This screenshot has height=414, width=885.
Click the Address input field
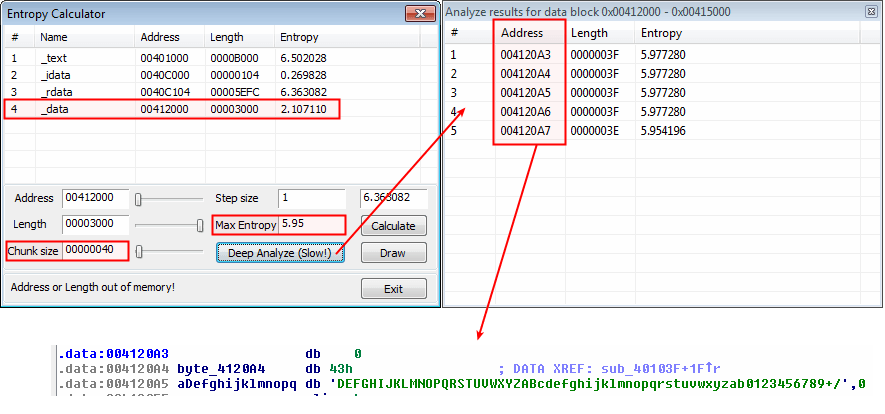[x=95, y=198]
